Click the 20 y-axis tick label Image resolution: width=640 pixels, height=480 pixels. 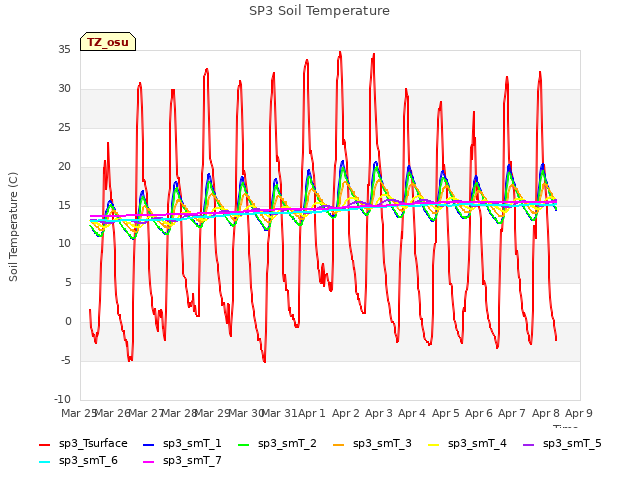coord(64,166)
